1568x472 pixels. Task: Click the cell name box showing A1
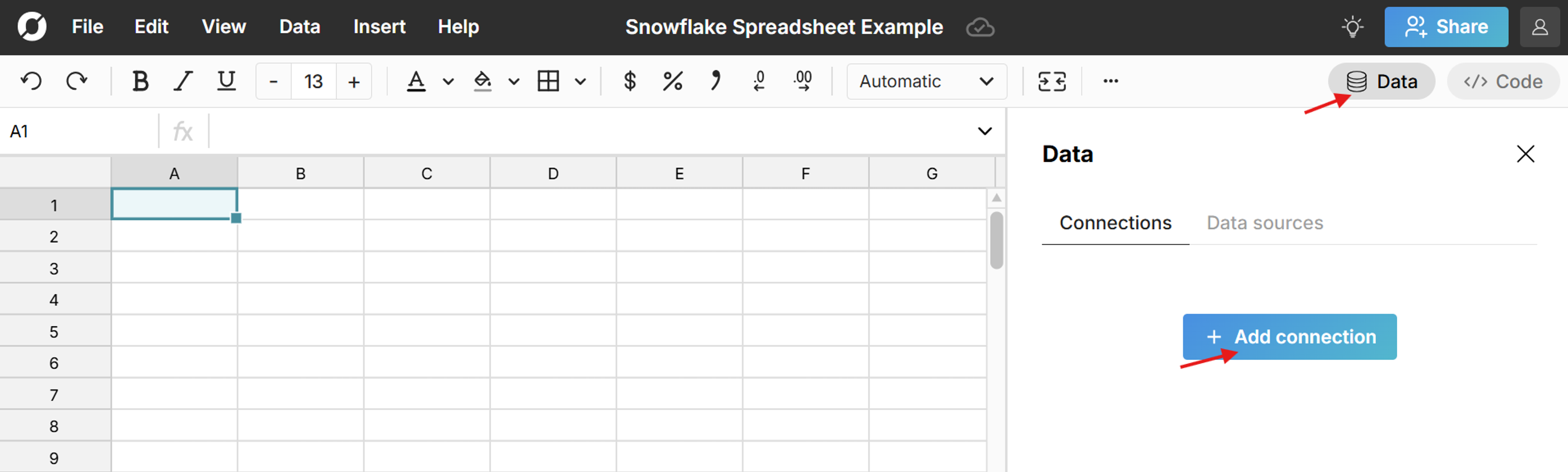19,131
